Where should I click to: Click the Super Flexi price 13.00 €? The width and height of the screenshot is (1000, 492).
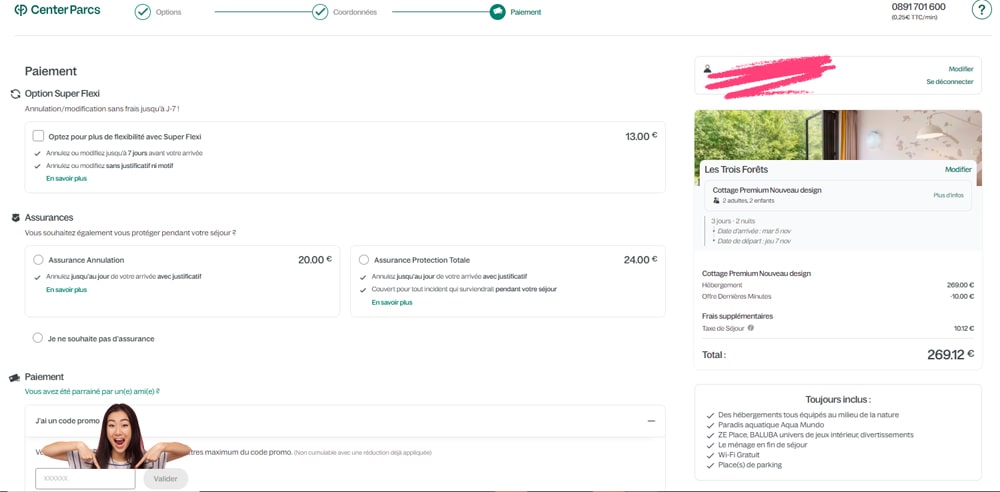pos(642,136)
